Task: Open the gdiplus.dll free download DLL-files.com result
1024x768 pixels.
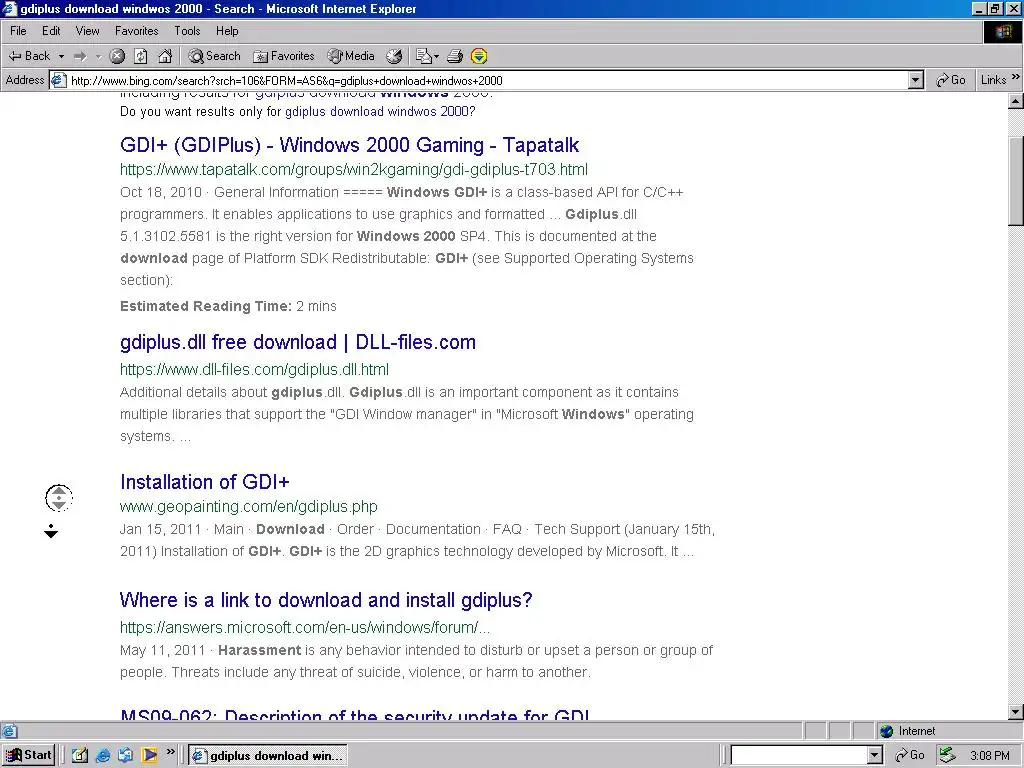Action: [298, 342]
